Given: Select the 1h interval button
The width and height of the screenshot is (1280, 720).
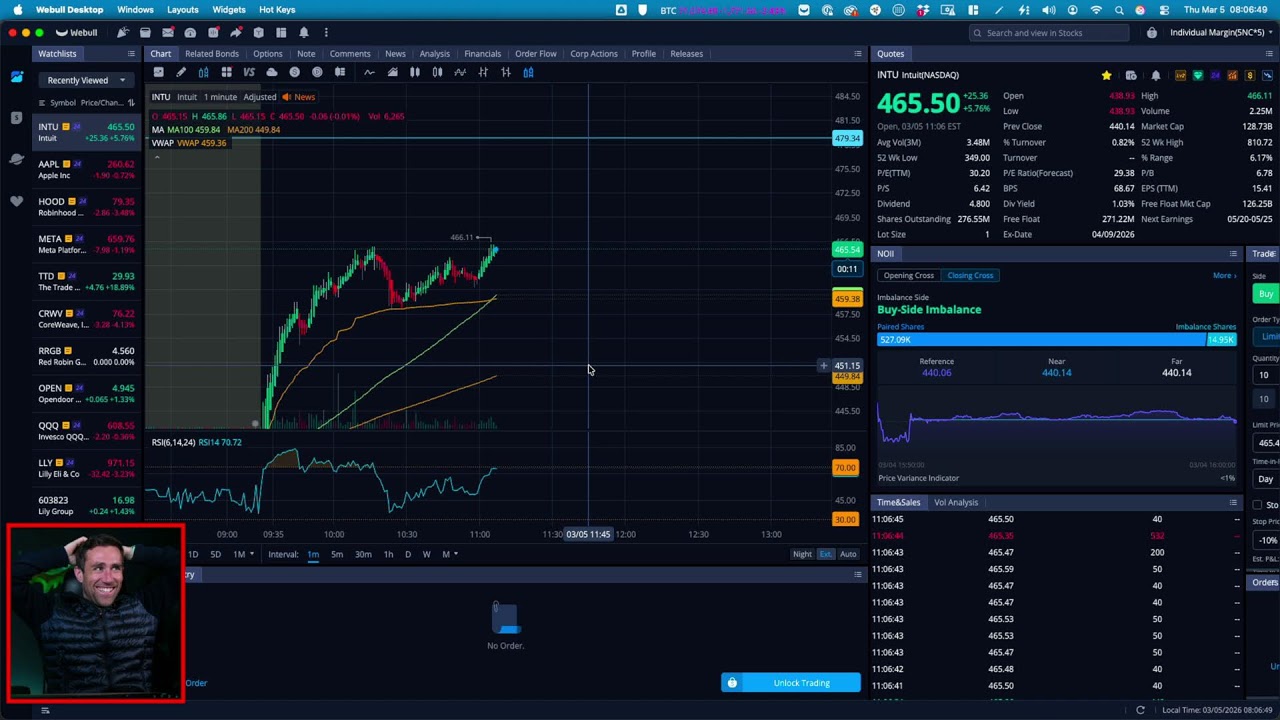Looking at the screenshot, I should 388,554.
